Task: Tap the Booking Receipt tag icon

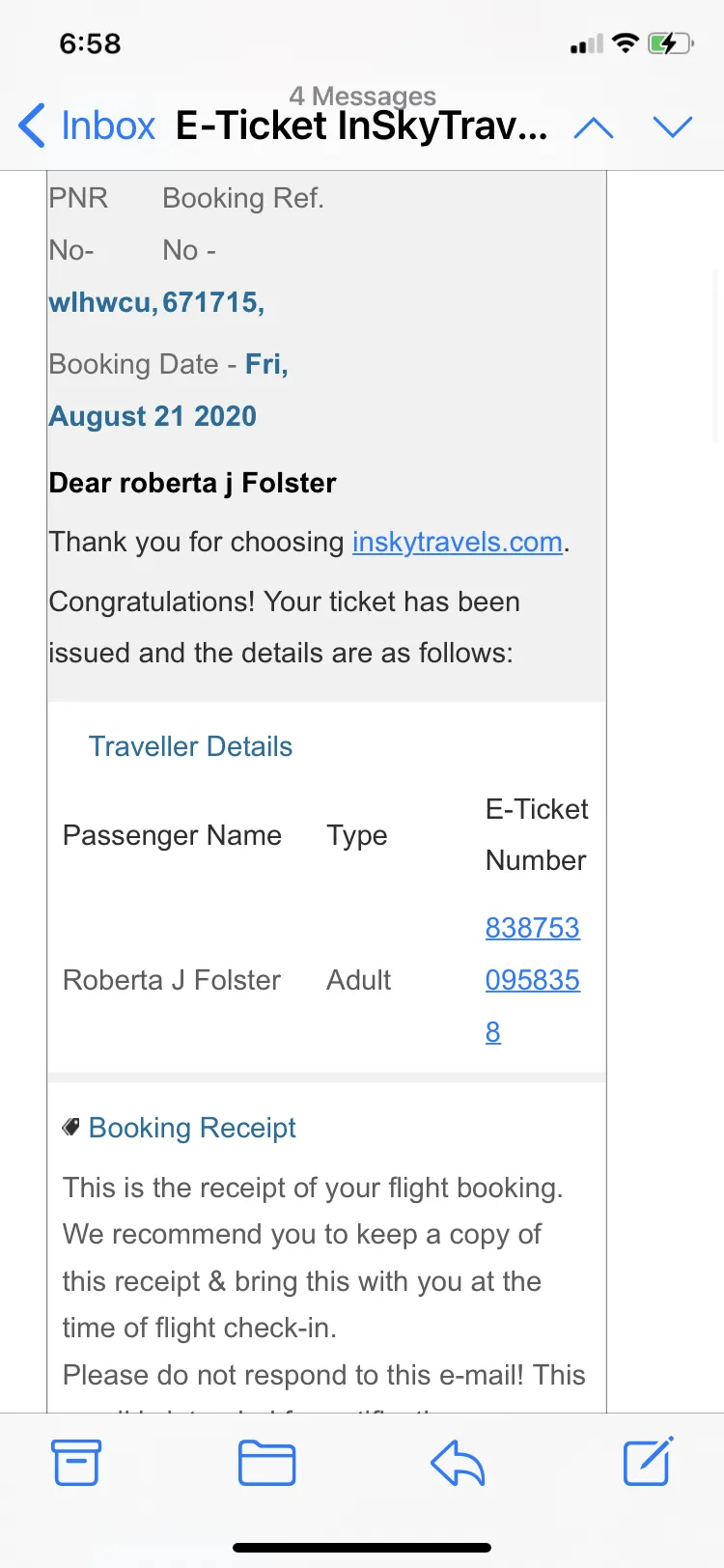Action: [70, 1127]
